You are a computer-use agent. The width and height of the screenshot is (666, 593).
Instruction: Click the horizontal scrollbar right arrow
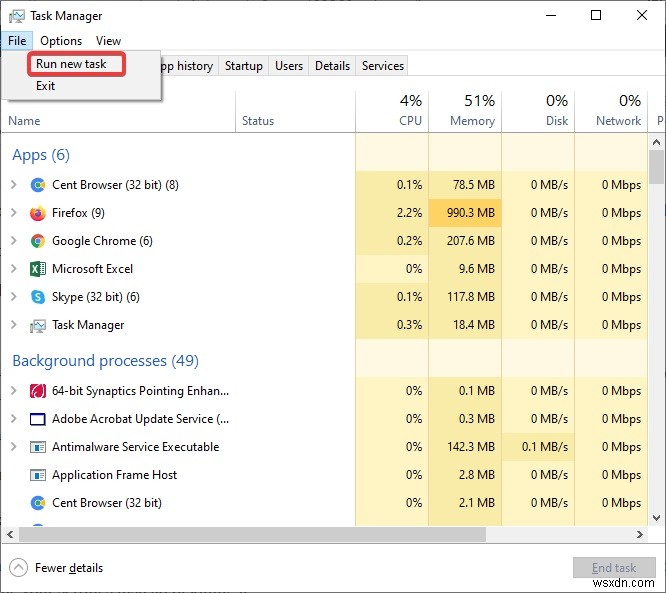(x=640, y=534)
